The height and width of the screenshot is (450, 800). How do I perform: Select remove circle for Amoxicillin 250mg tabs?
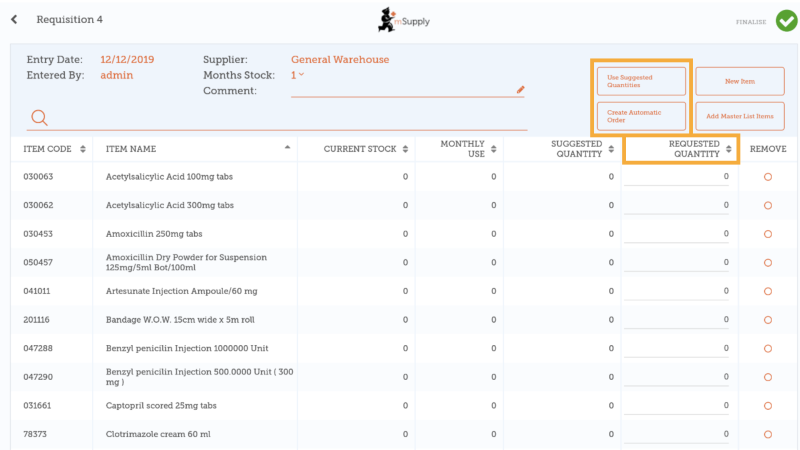pos(767,234)
